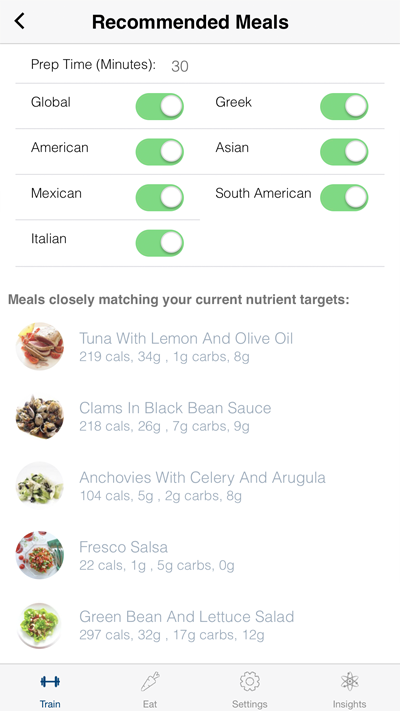Tap the back arrow icon
400x711 pixels.
pyautogui.click(x=20, y=21)
